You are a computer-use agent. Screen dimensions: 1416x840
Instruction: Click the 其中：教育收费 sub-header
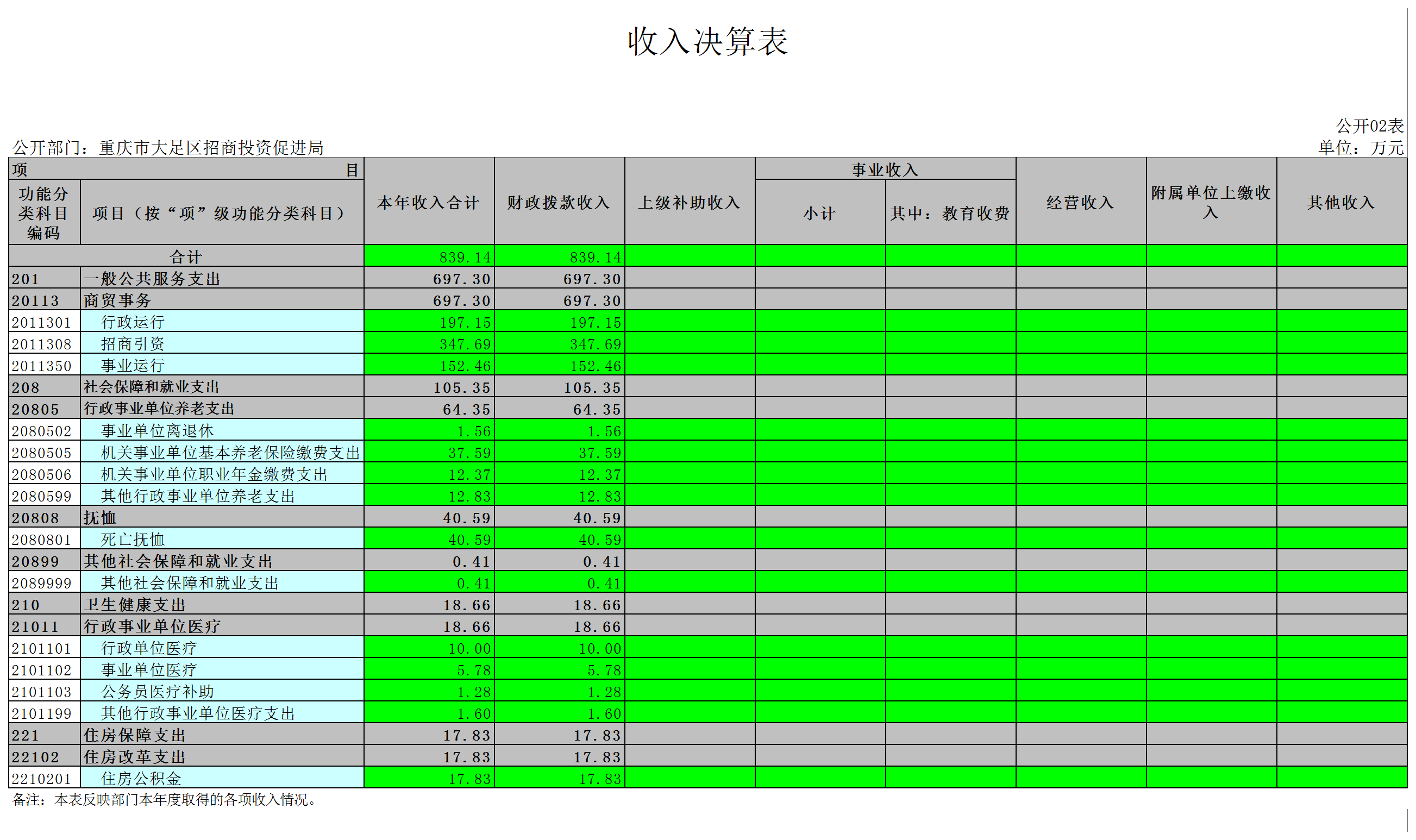click(x=950, y=214)
